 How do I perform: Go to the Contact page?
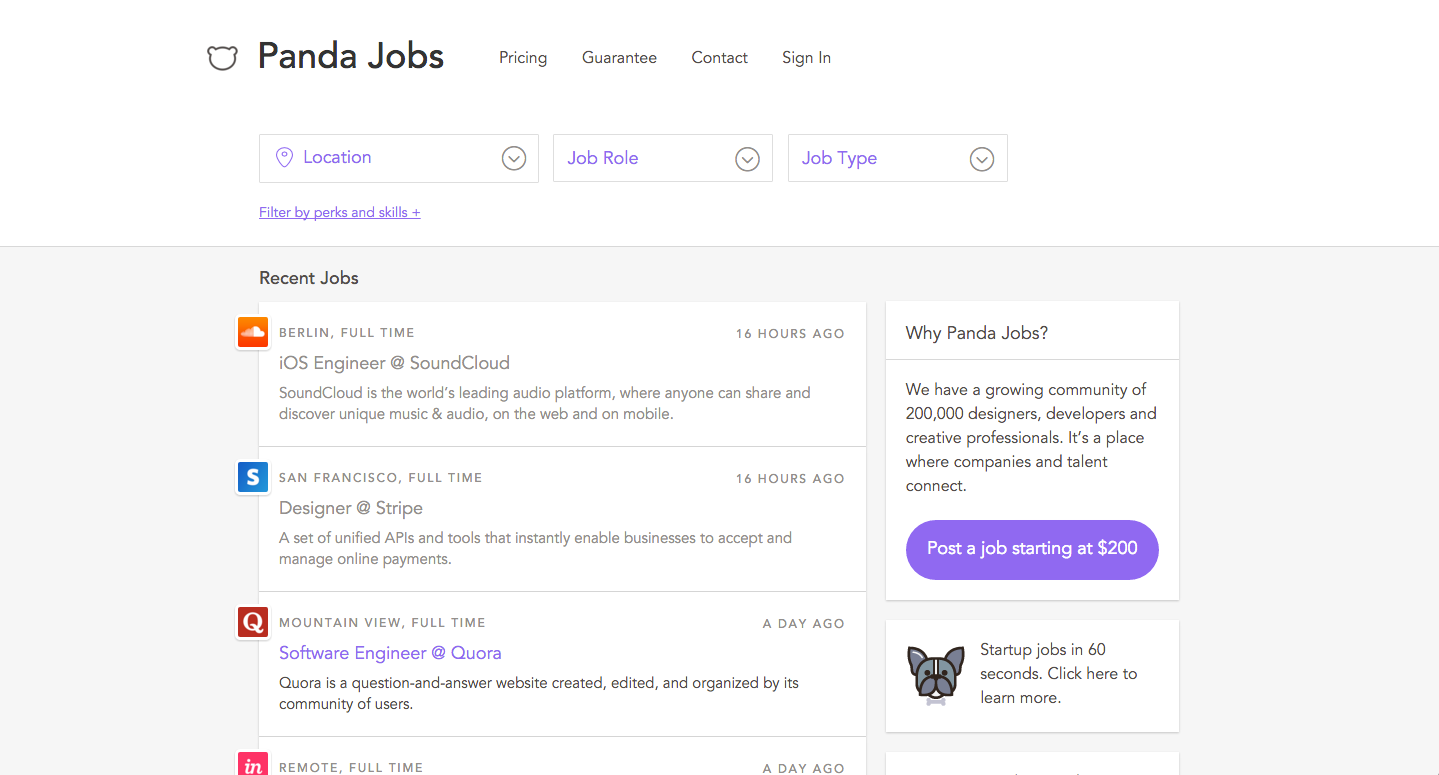click(719, 58)
